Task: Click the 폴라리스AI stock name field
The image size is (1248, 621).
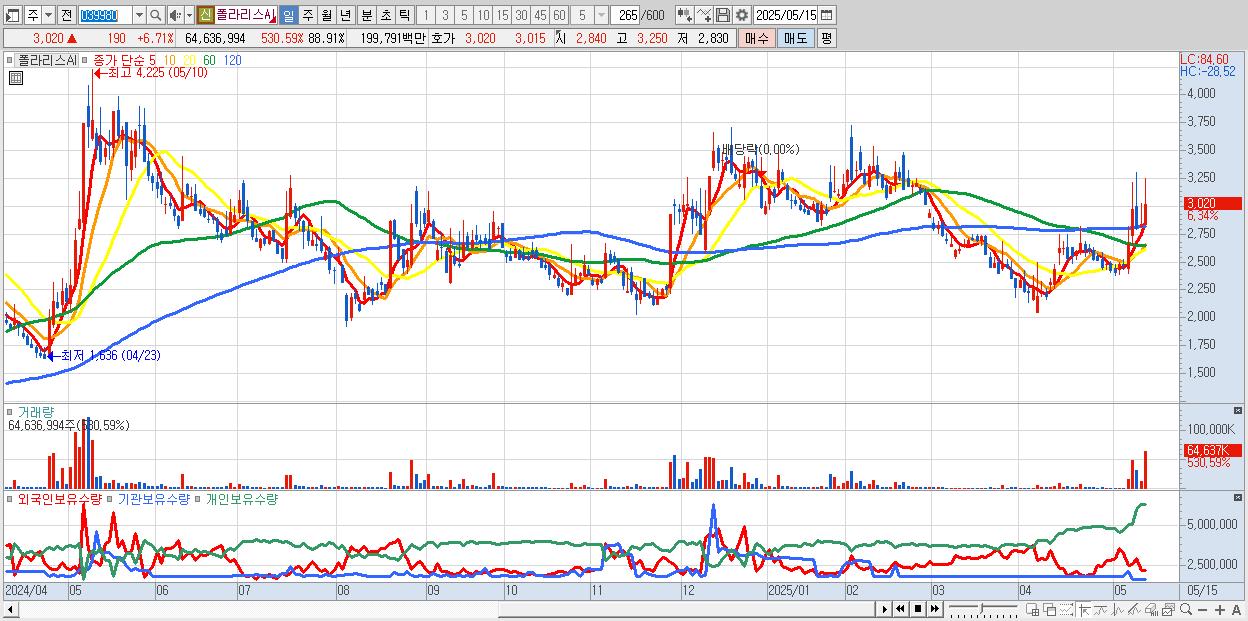Action: (246, 15)
